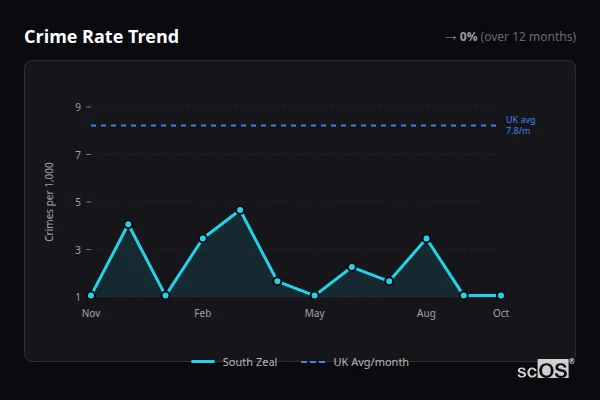Toggle UK Avg/month series in legend
600x400 pixels.
[x=355, y=362]
